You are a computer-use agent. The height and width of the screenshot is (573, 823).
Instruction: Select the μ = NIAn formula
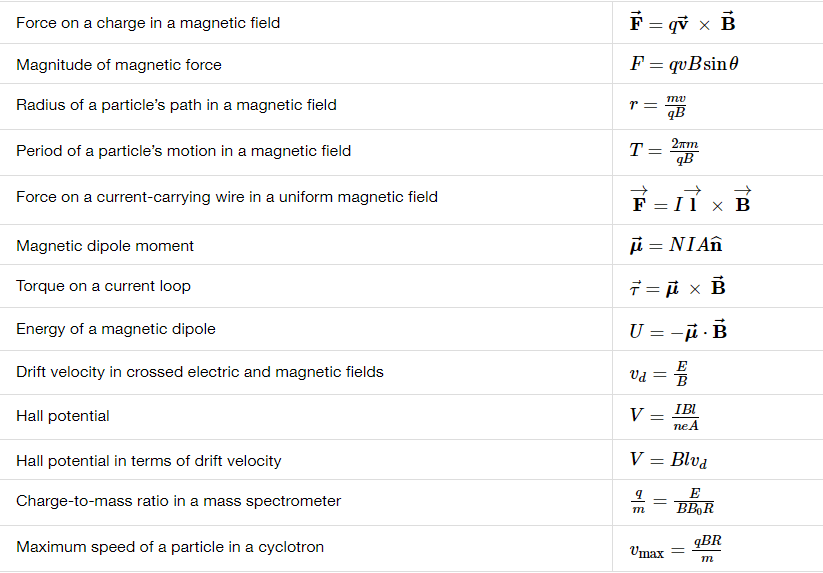point(676,245)
